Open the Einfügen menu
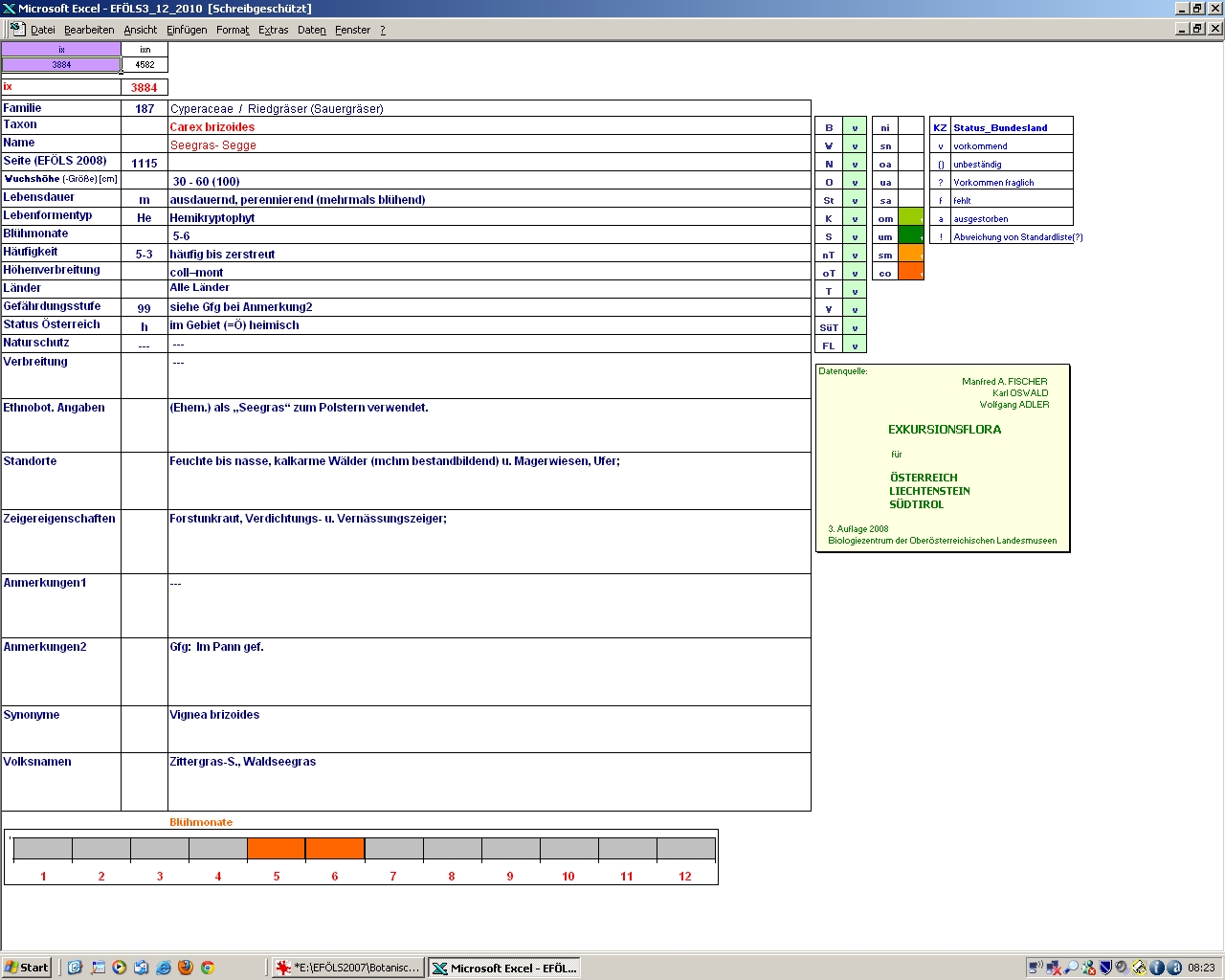The width and height of the screenshot is (1225, 980). [x=187, y=30]
